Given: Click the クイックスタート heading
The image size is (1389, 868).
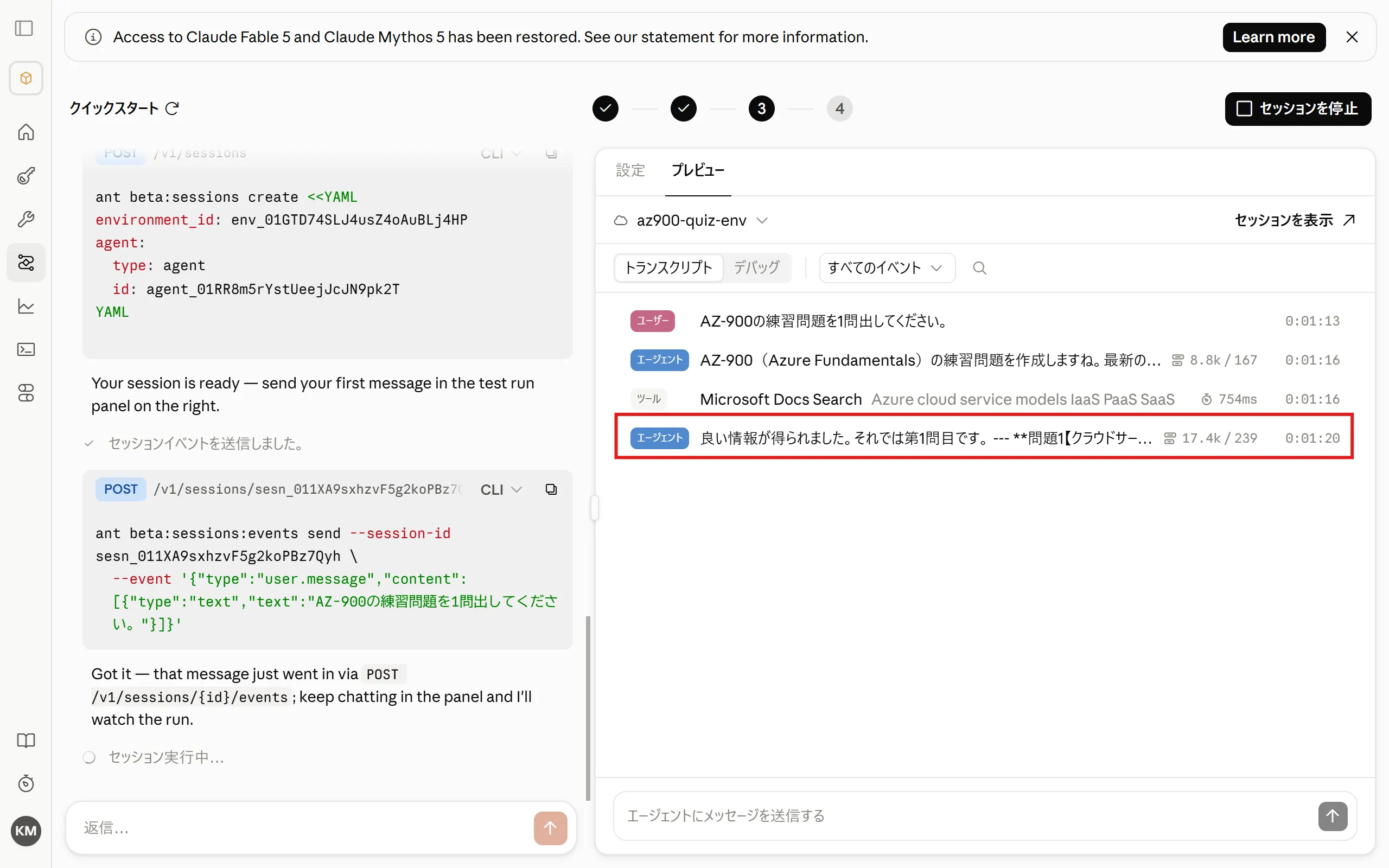Looking at the screenshot, I should tap(113, 108).
